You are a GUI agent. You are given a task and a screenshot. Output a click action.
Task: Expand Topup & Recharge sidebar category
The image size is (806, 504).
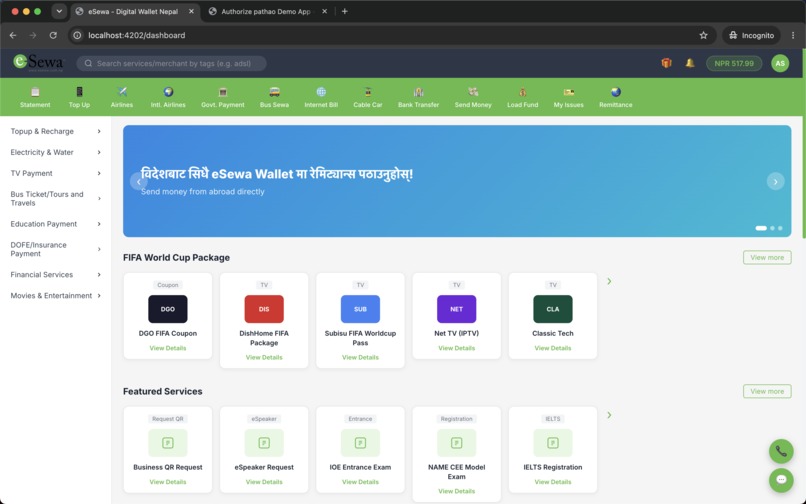point(56,131)
